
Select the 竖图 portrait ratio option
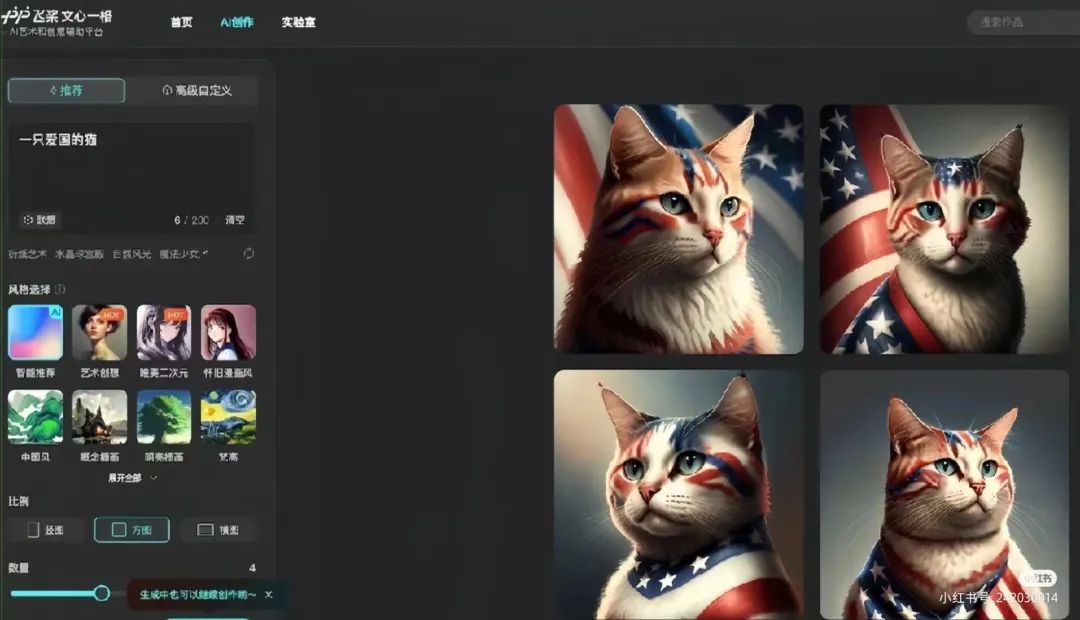coord(46,530)
